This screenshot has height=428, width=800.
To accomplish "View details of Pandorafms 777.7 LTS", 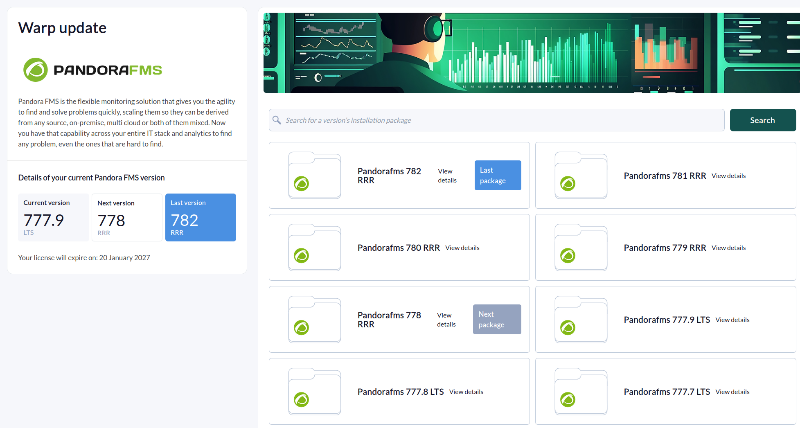I will coord(732,392).
